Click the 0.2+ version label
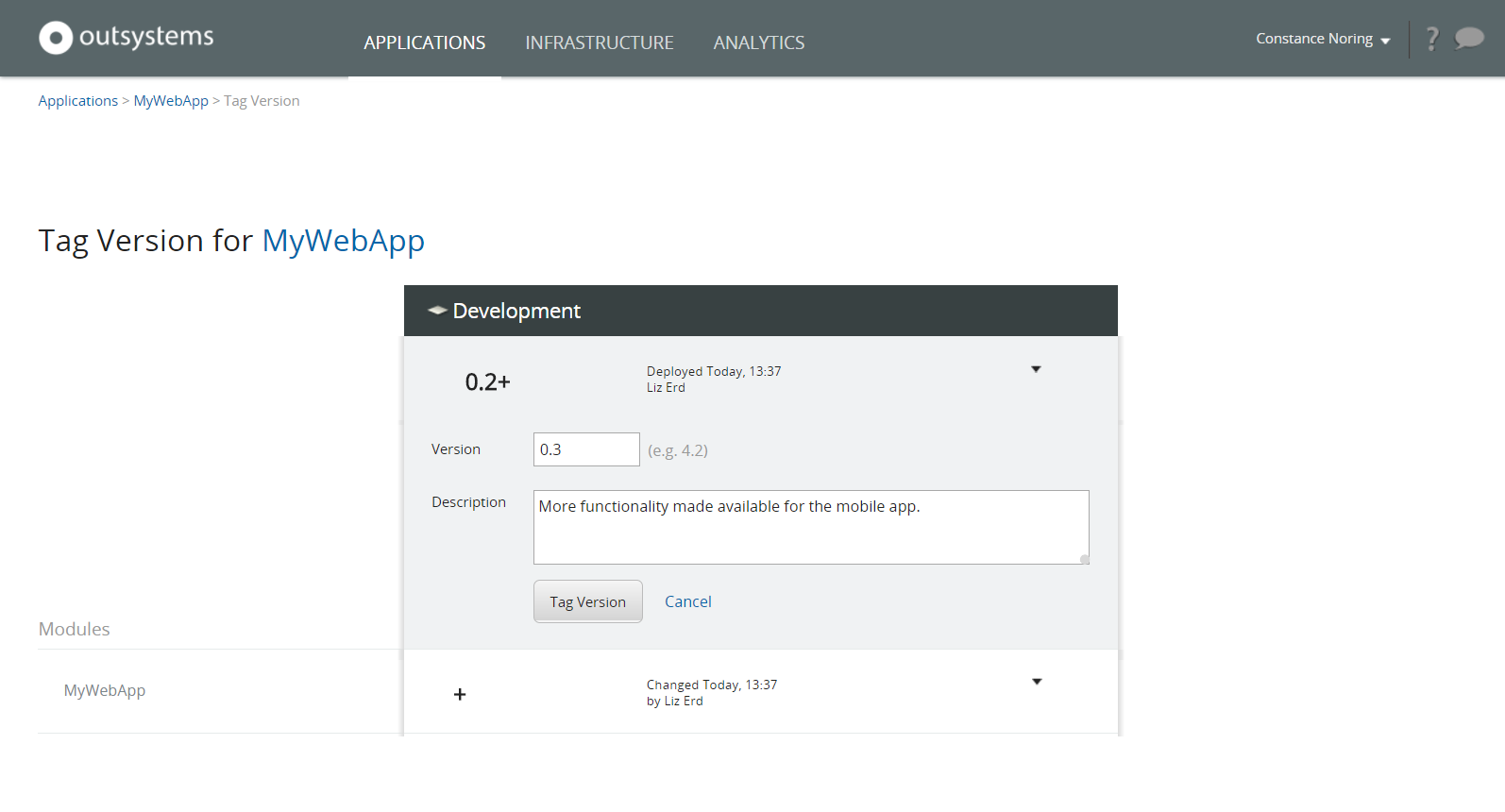 point(488,381)
